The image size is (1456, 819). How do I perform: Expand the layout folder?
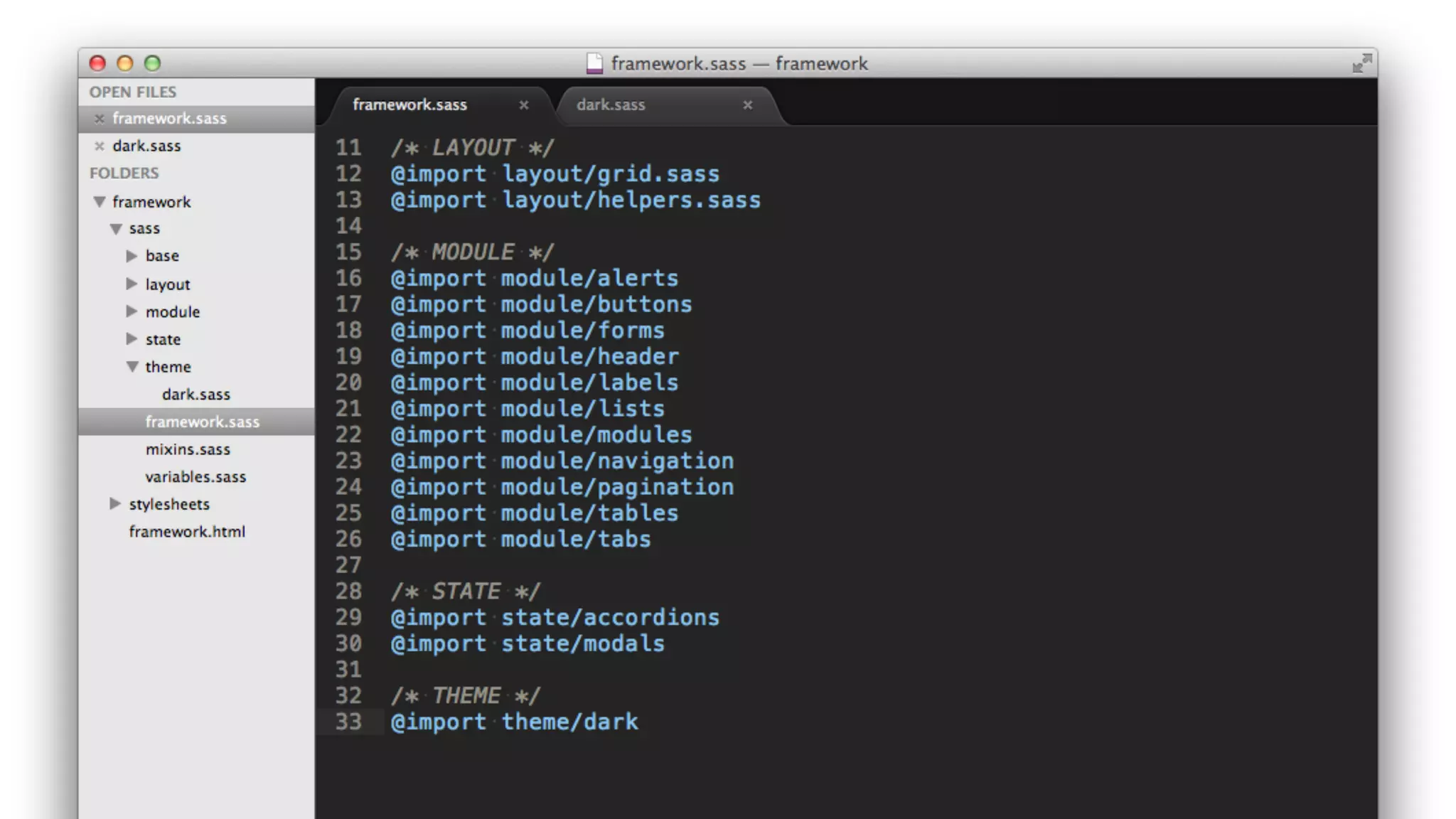click(132, 284)
